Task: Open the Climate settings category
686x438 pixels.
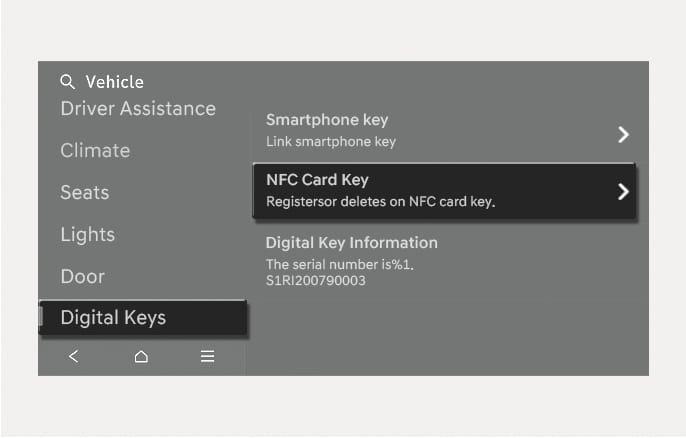Action: tap(95, 151)
